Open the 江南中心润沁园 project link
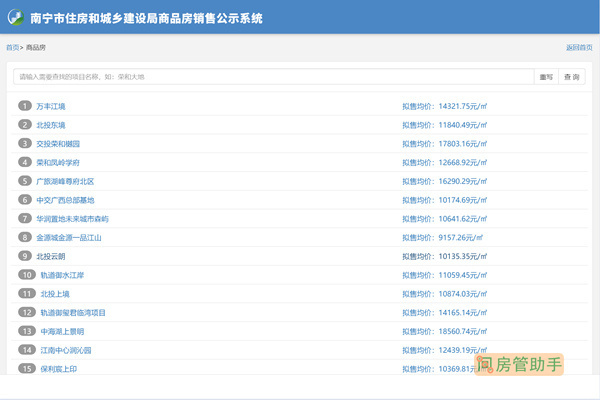The image size is (600, 400). [x=65, y=350]
